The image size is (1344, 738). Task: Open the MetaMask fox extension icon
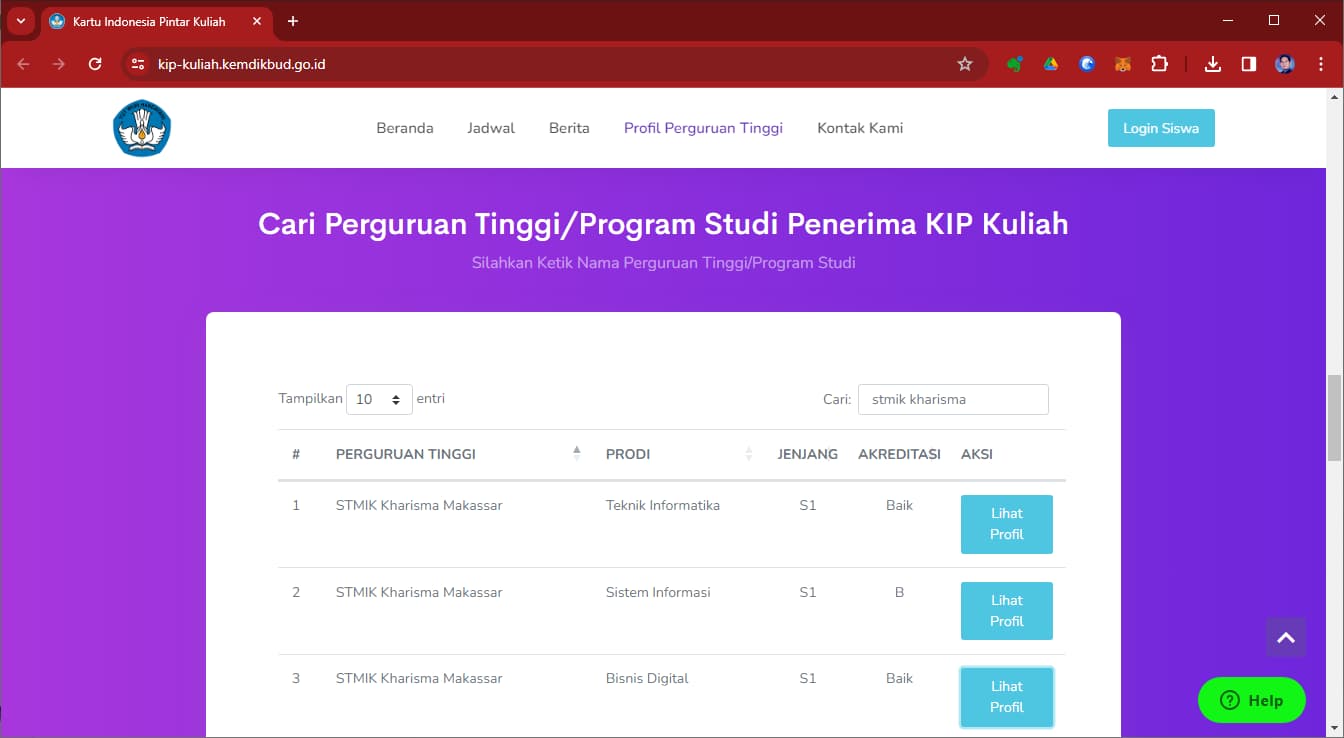(x=1123, y=64)
